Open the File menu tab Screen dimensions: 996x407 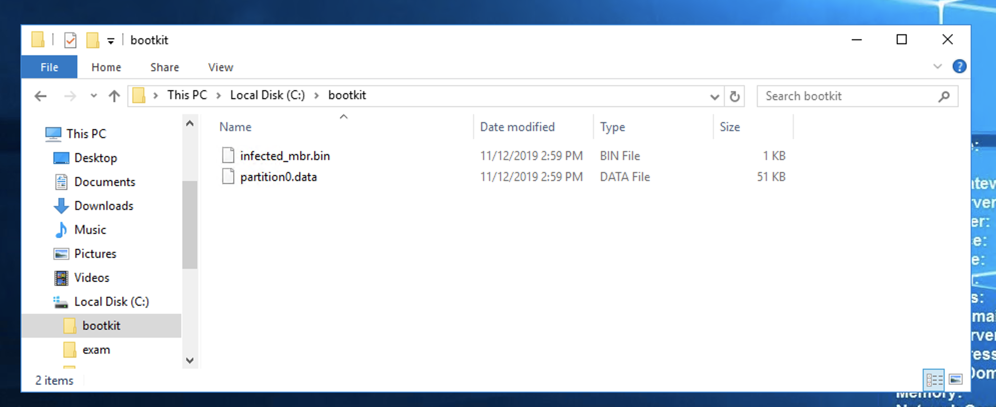[49, 67]
